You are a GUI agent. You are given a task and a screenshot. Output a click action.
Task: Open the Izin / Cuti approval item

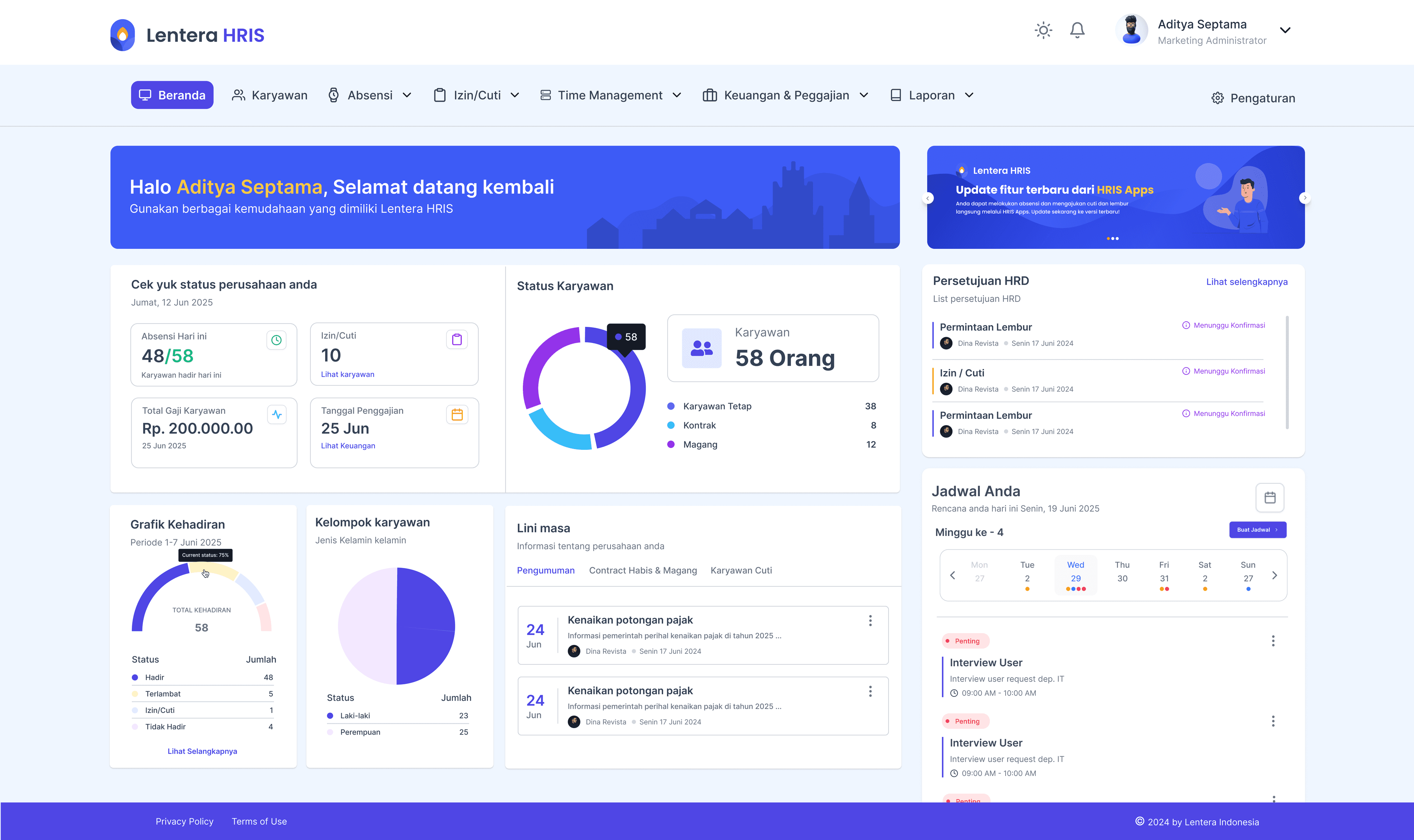tap(1098, 380)
